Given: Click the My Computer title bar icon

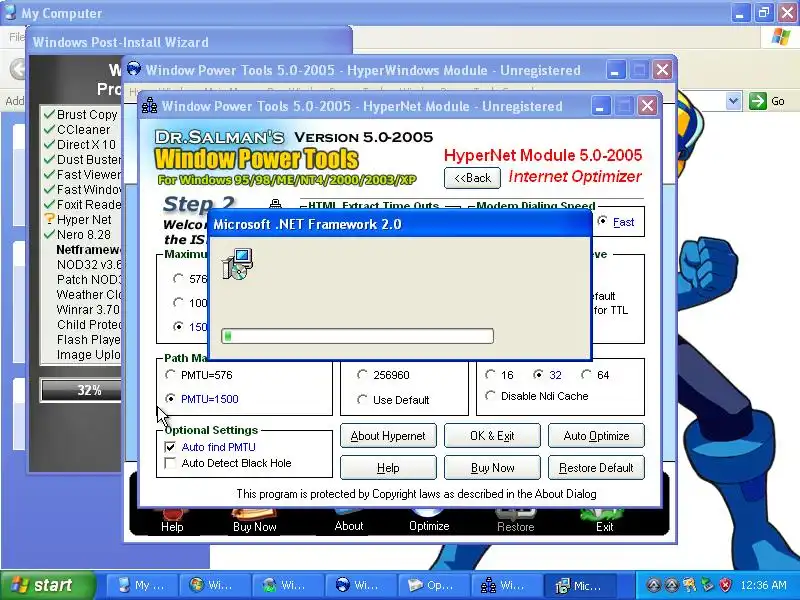Looking at the screenshot, I should point(10,12).
